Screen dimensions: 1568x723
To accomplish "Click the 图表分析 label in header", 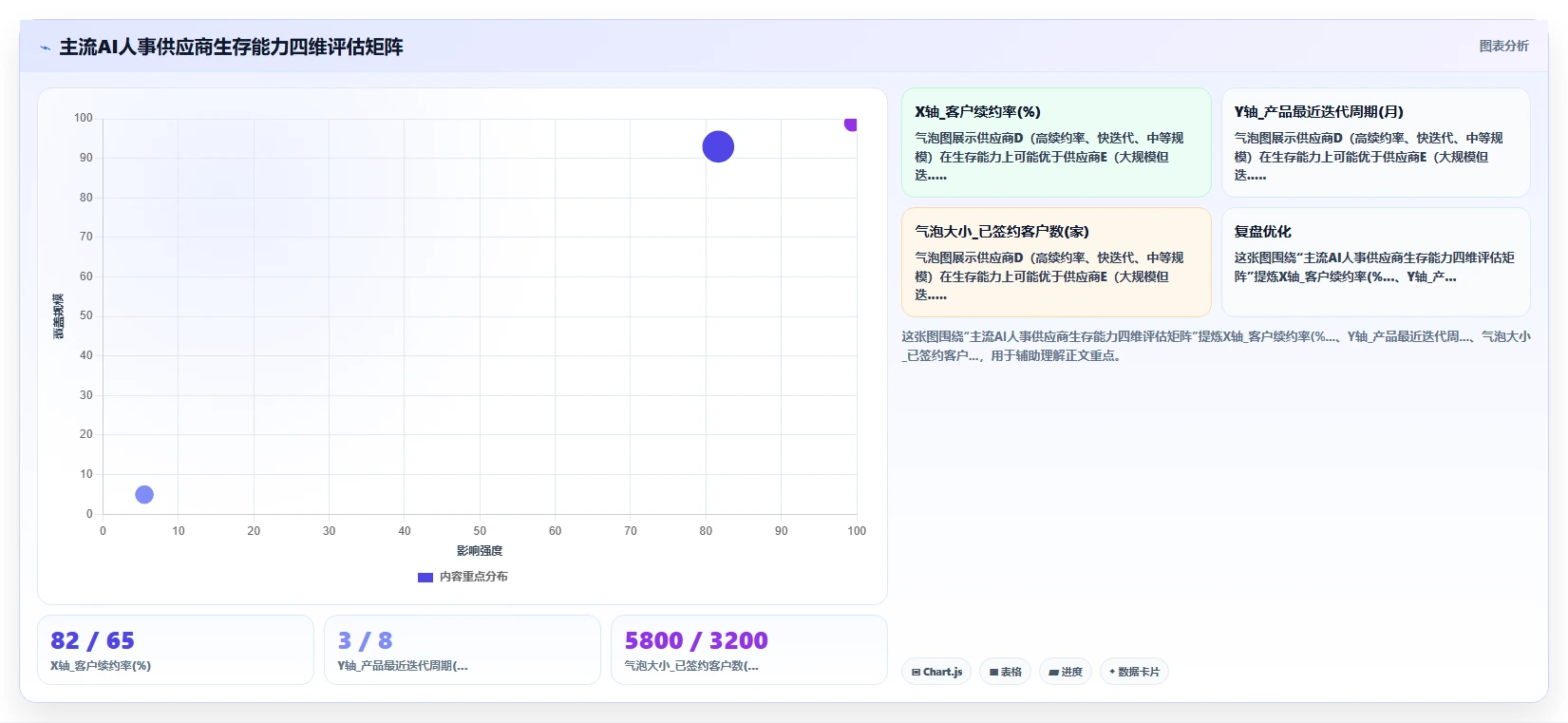I will pyautogui.click(x=1503, y=46).
